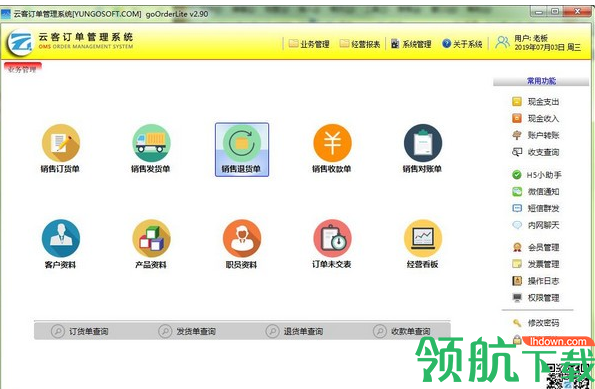
Task: Maximize the goOrderLite window
Action: (555, 12)
